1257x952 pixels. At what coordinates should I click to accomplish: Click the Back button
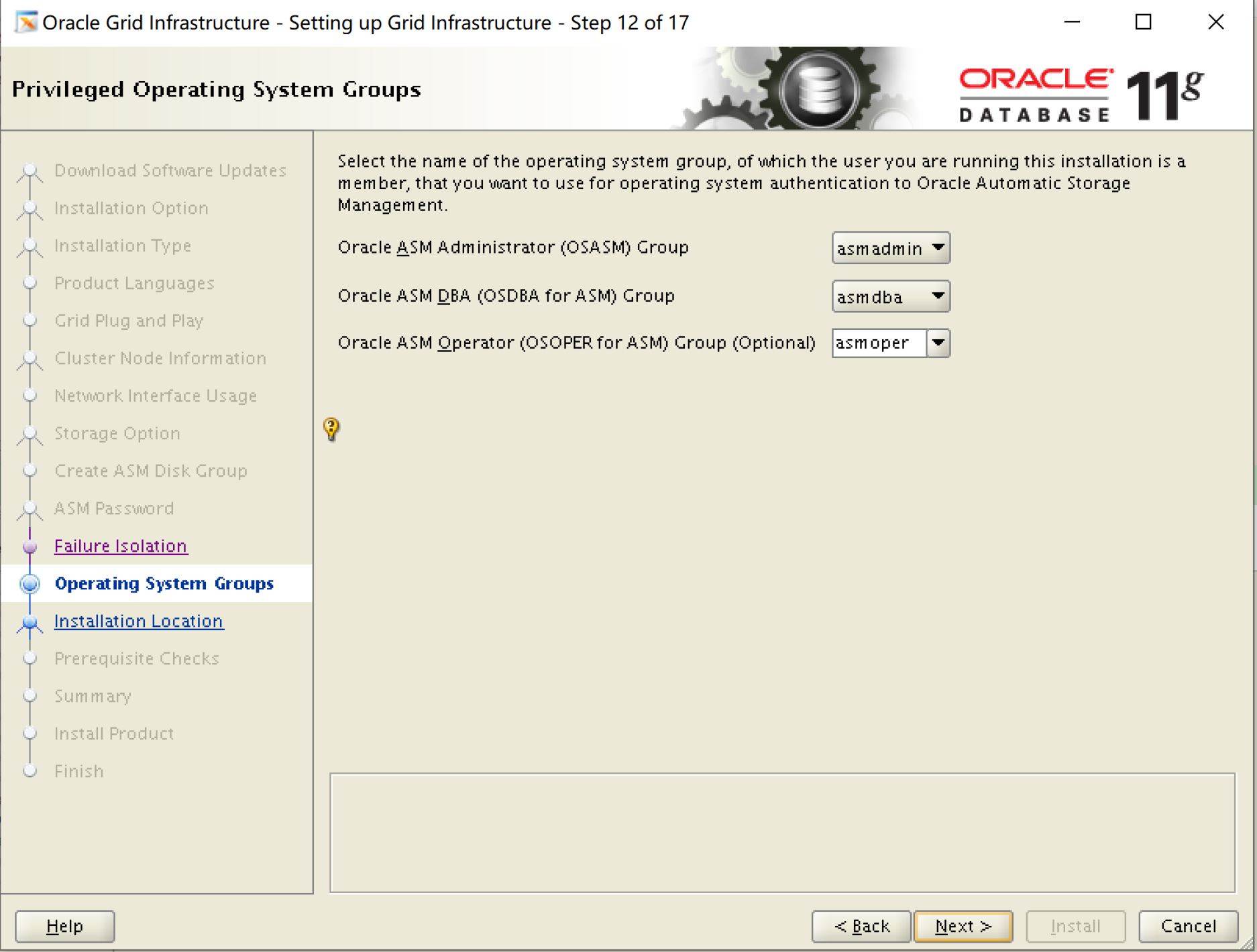(861, 926)
